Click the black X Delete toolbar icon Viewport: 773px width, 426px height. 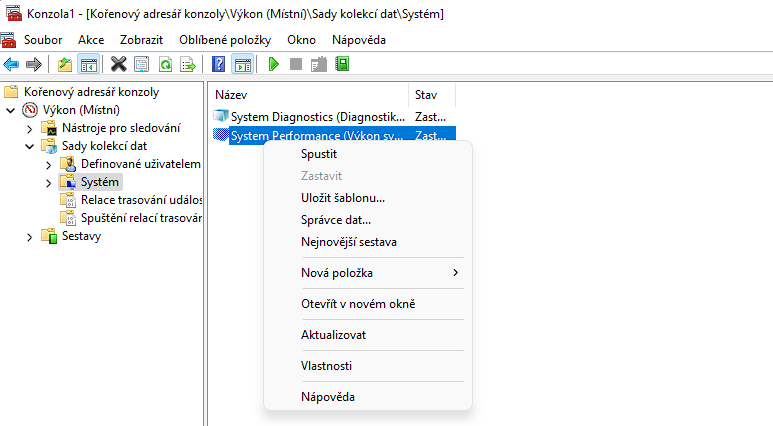point(118,64)
